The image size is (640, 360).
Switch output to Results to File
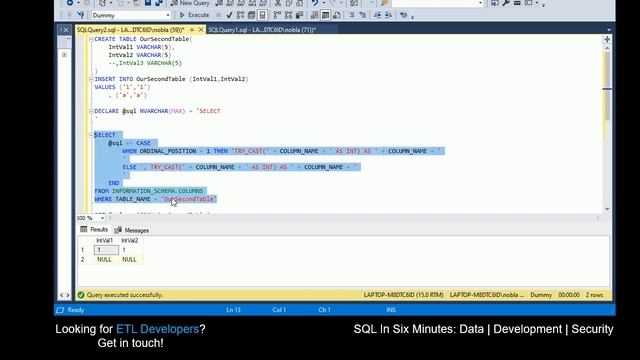pyautogui.click(x=337, y=15)
